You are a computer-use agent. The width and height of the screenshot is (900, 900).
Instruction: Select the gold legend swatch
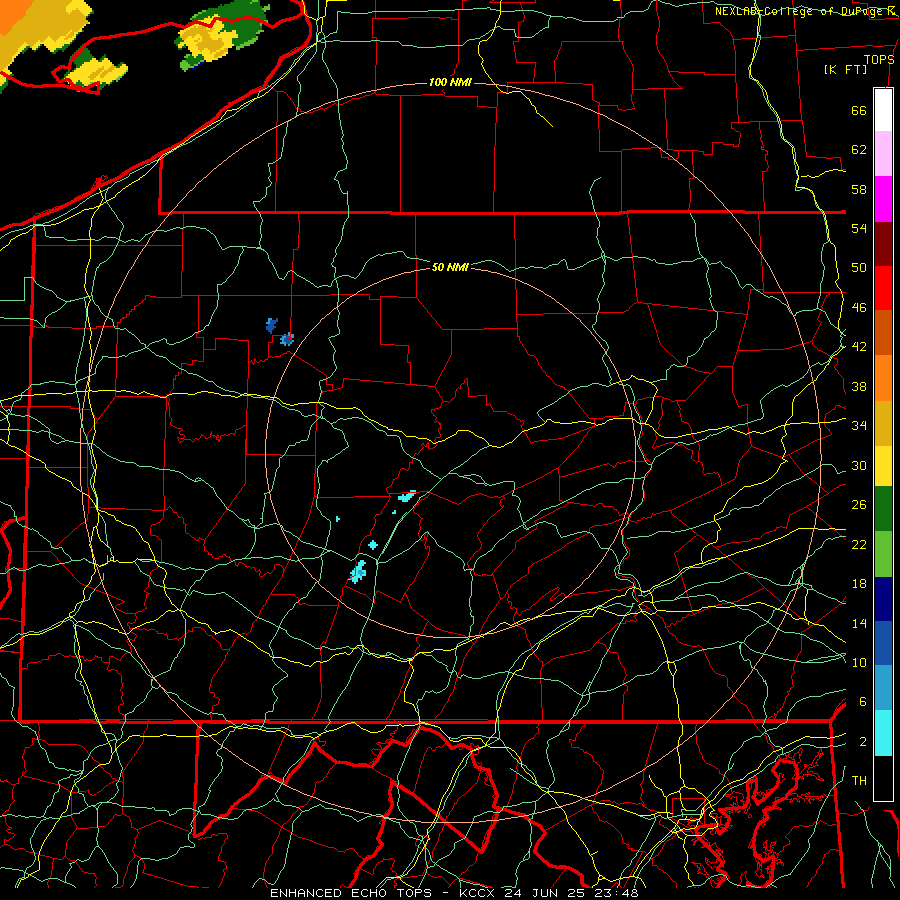pyautogui.click(x=883, y=423)
